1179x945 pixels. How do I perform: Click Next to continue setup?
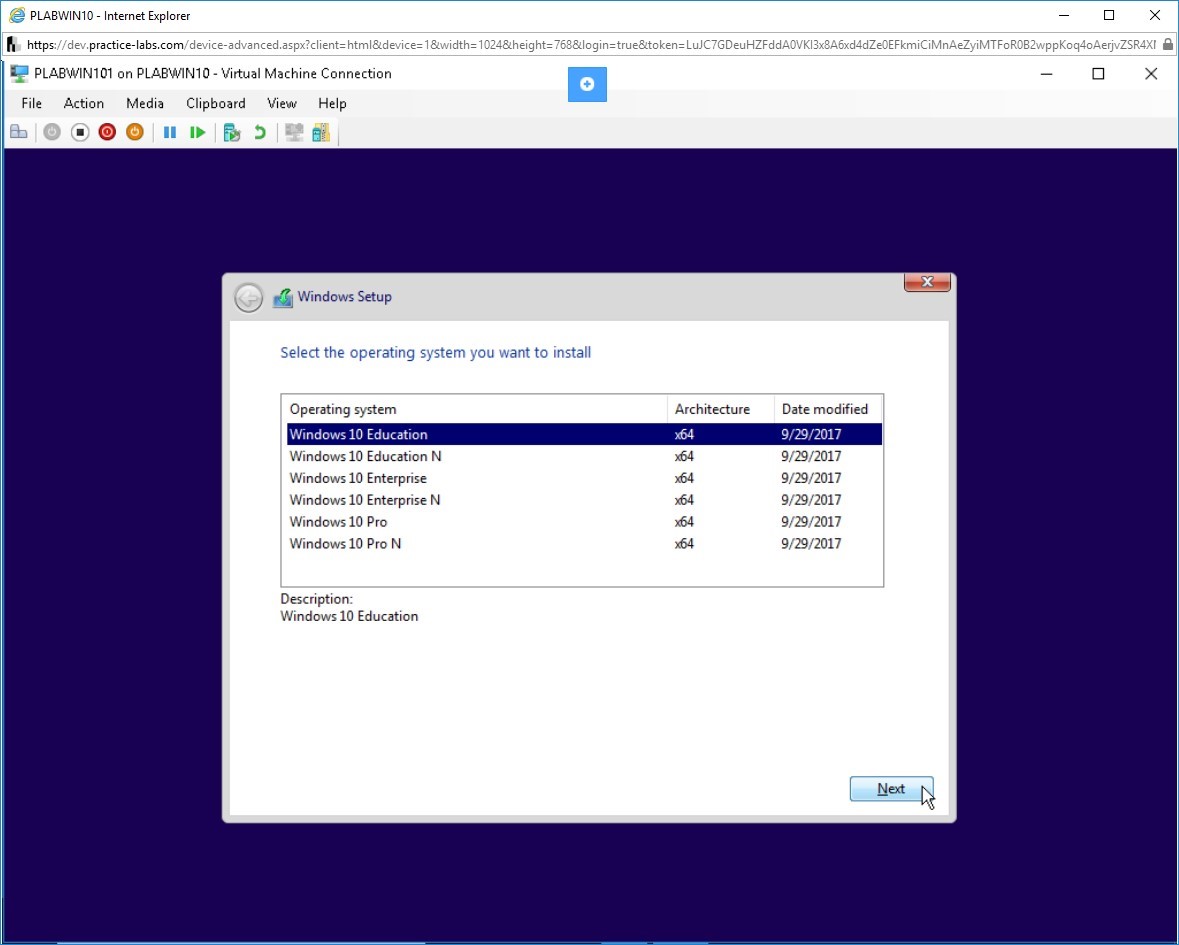[892, 789]
